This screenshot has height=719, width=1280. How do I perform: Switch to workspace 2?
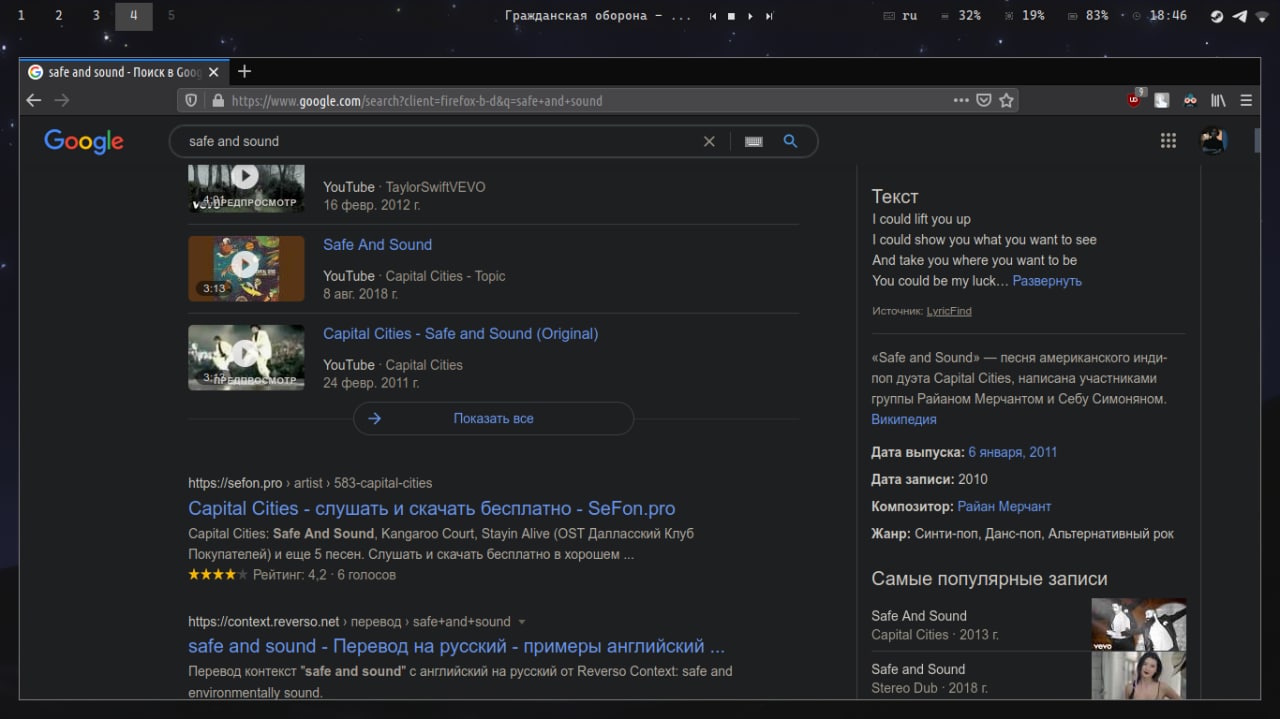click(58, 16)
